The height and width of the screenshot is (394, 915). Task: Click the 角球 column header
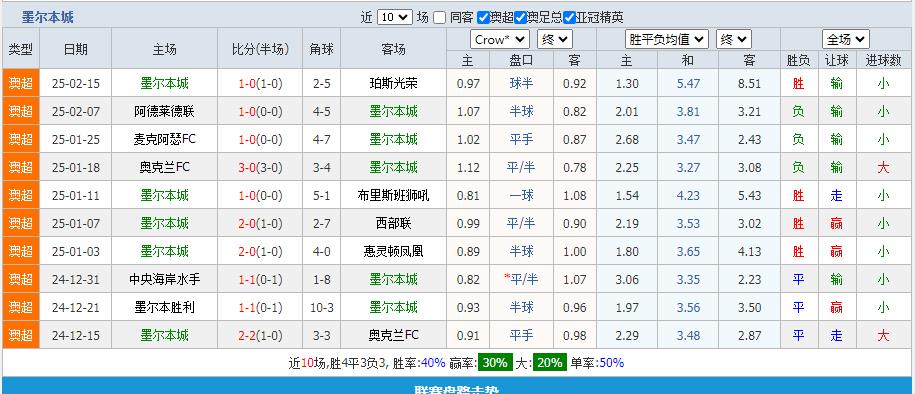pos(322,50)
